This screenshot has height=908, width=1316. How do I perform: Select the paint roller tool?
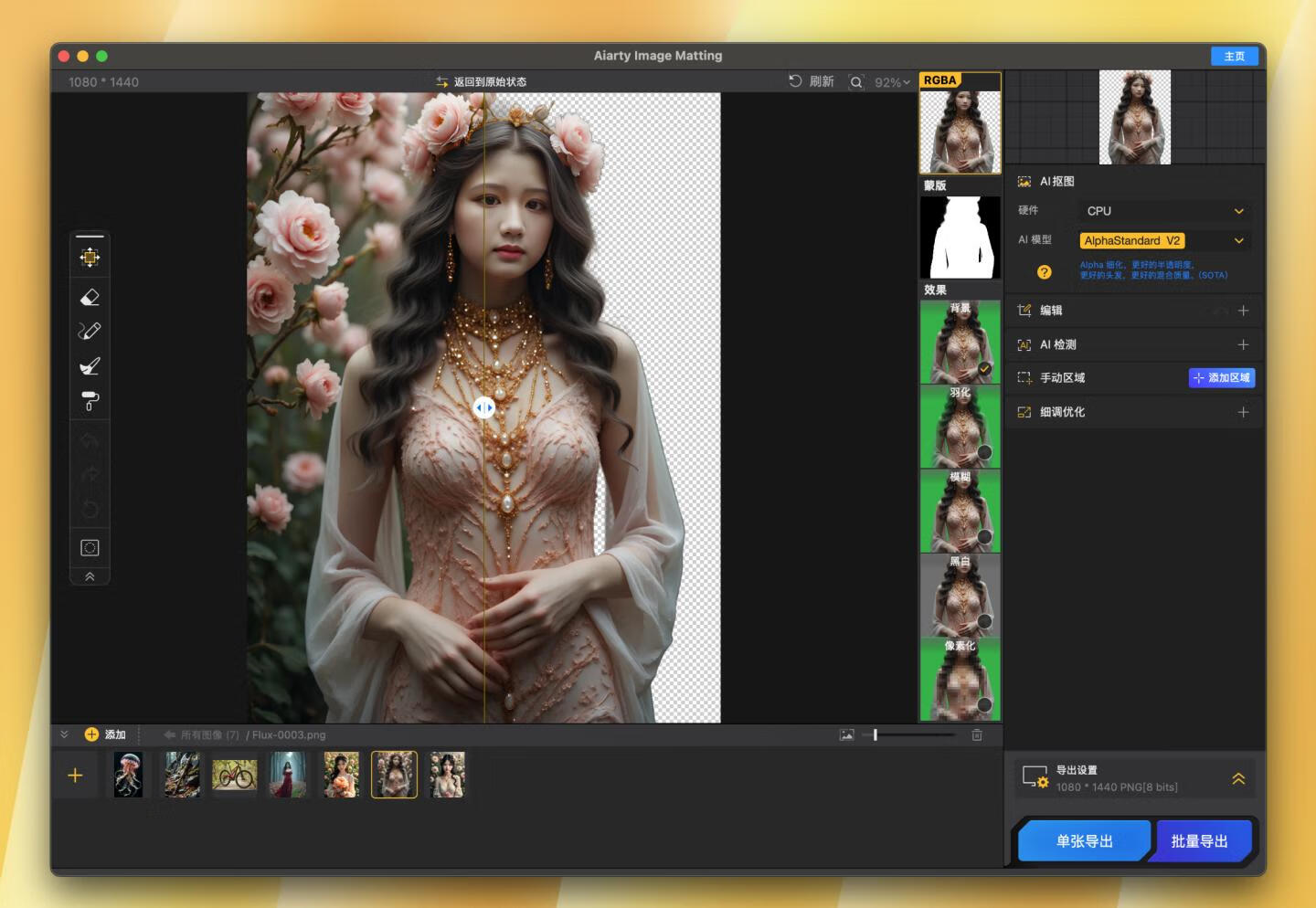90,401
